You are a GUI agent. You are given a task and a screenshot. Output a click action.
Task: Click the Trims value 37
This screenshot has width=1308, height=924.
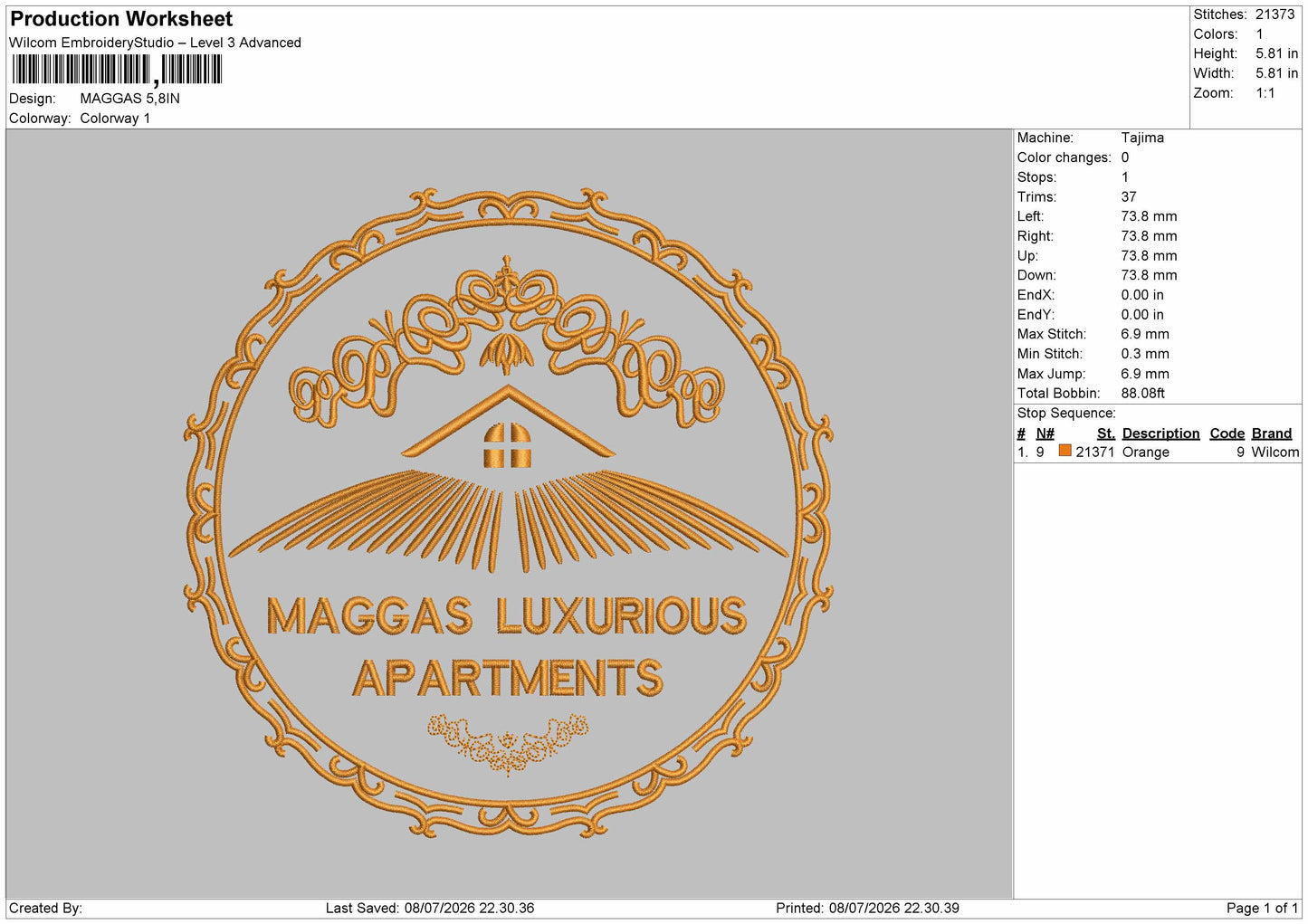click(1128, 196)
